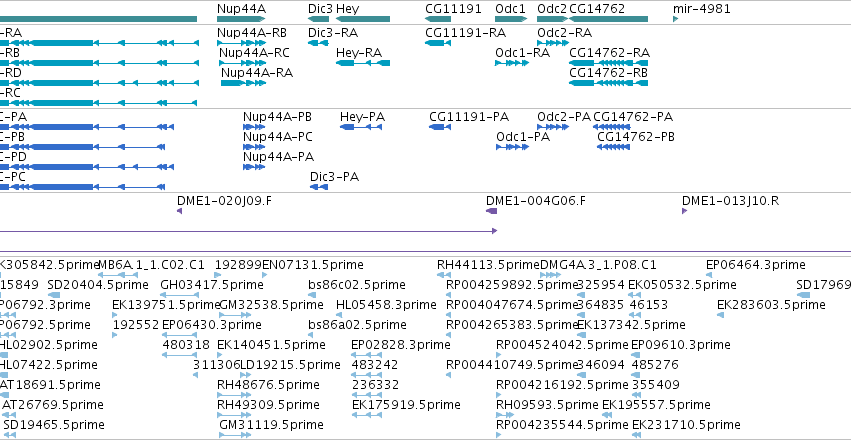Select protein CG14762-PA
The image size is (851, 440).
click(x=612, y=127)
